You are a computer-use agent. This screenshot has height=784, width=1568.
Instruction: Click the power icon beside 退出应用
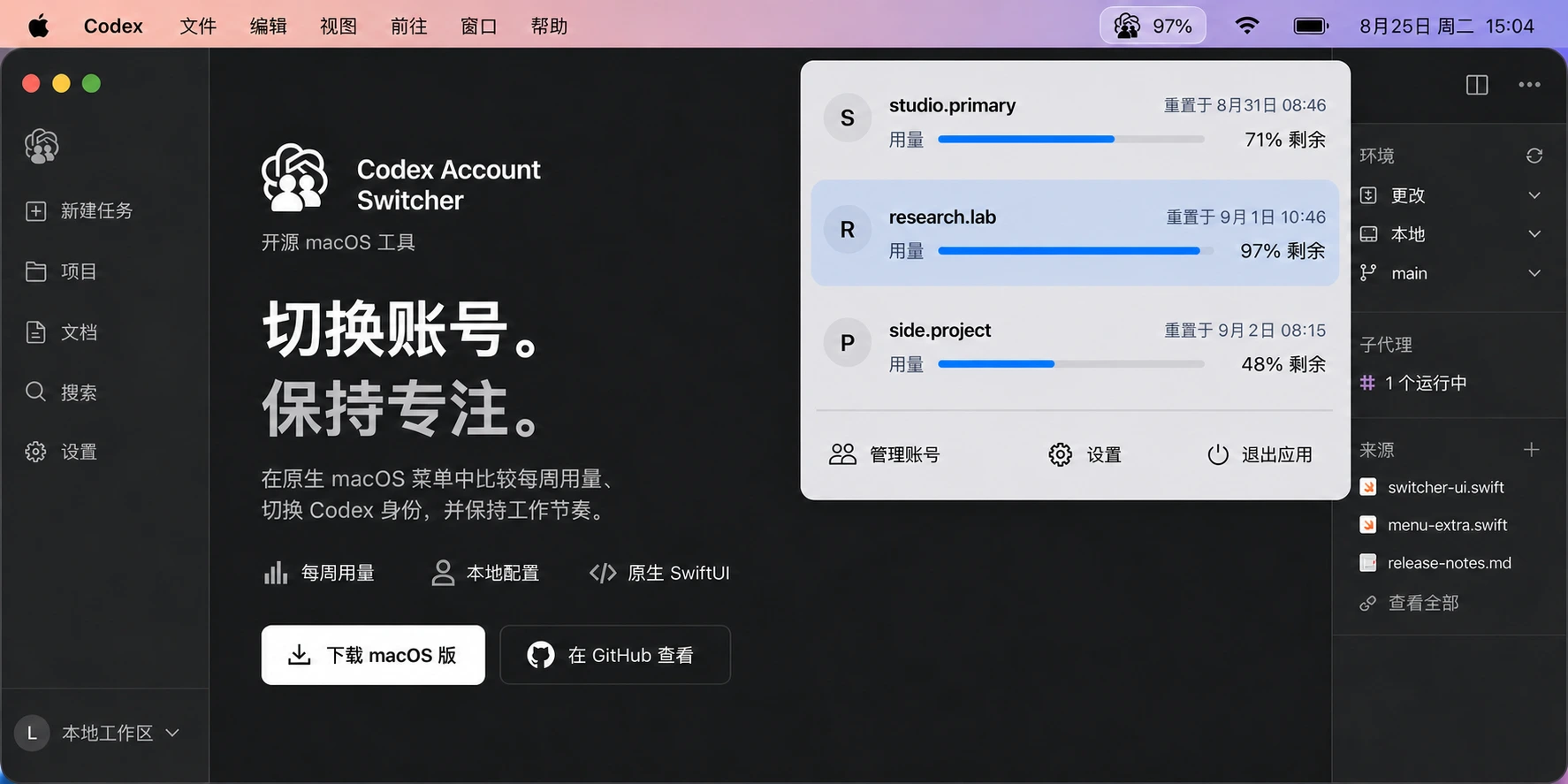(x=1218, y=454)
